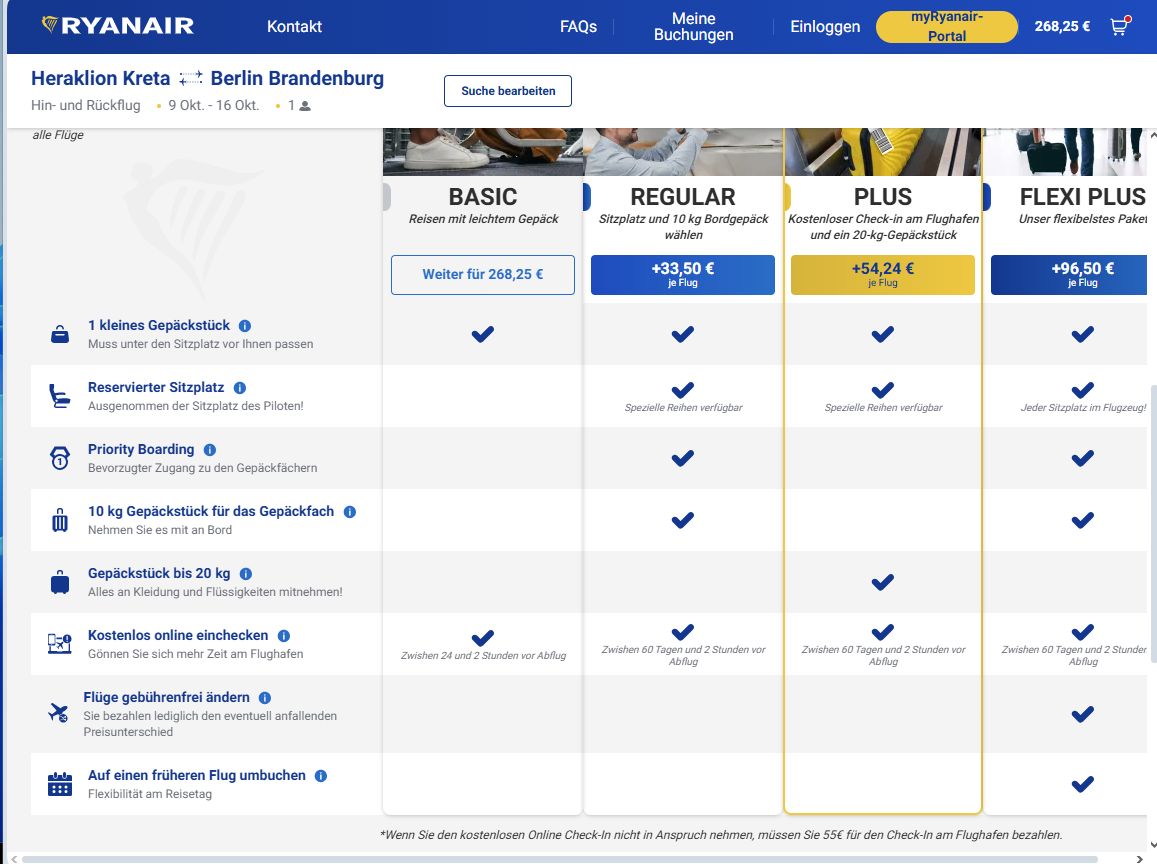The width and height of the screenshot is (1157, 864).
Task: Click info icon for 10 kg Gepäckstück
Action: [350, 512]
